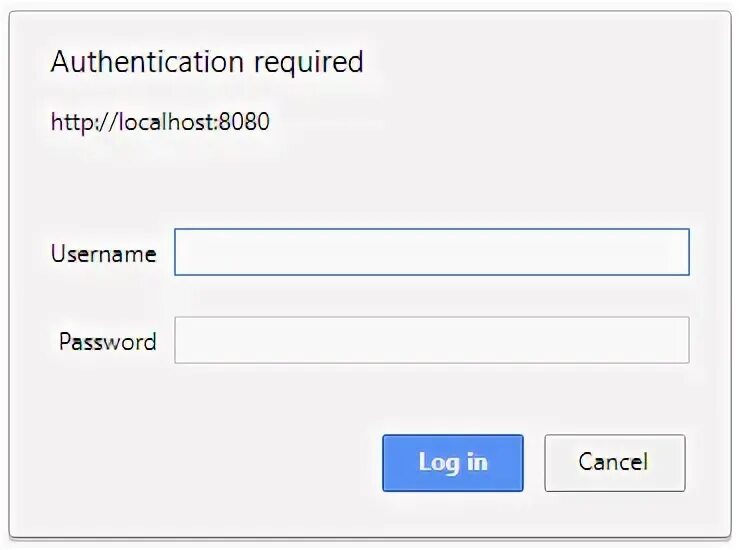Select the field beside the Password label
Screen dimensions: 740x550
431,340
